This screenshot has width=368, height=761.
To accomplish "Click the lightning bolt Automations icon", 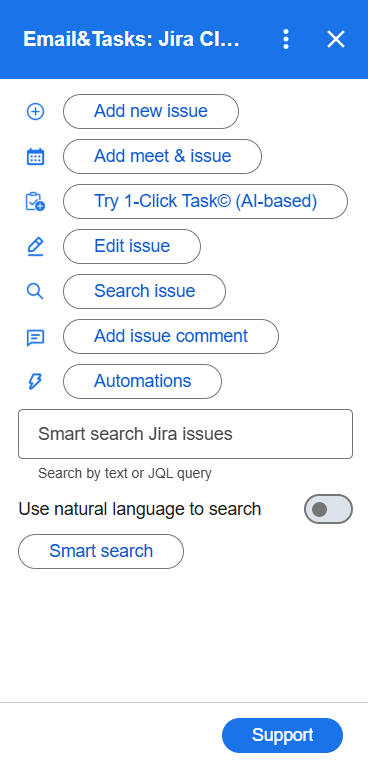I will [x=35, y=382].
